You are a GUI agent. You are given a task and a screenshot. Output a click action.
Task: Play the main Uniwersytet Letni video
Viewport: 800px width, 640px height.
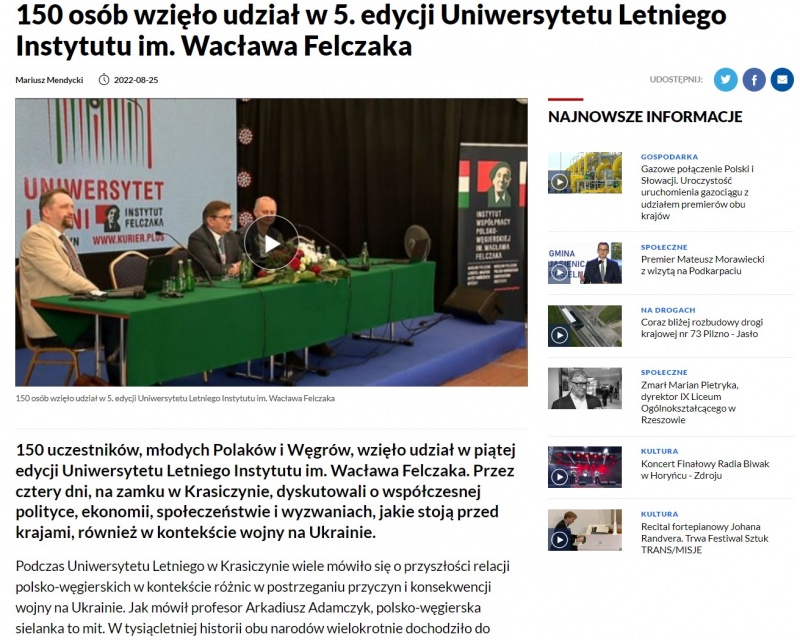point(271,243)
